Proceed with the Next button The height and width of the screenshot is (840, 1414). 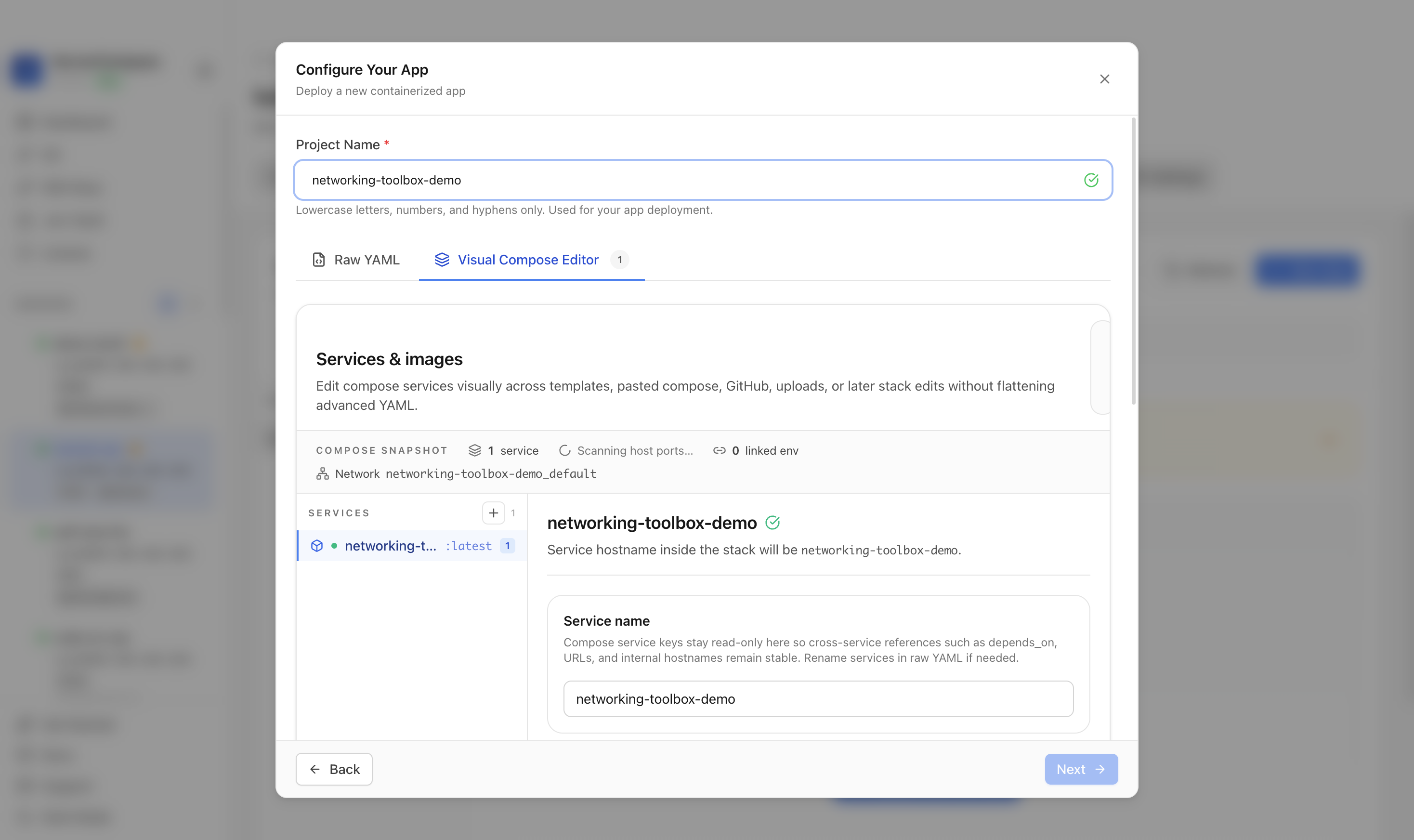click(x=1081, y=769)
